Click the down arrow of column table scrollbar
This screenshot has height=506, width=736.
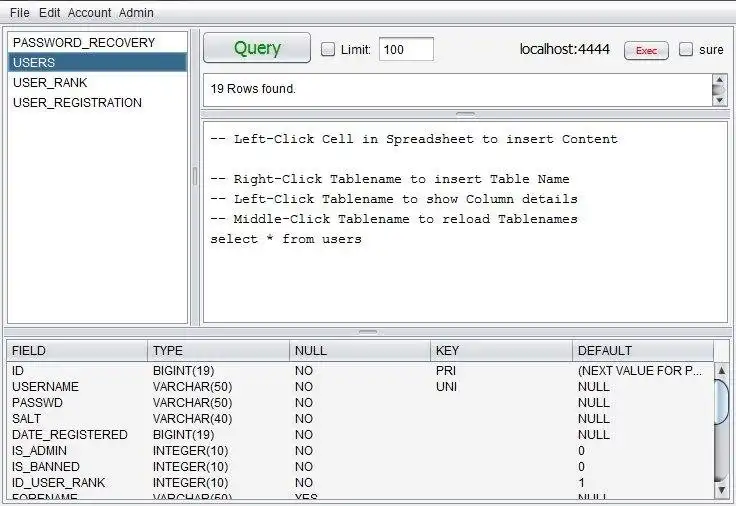pyautogui.click(x=721, y=491)
